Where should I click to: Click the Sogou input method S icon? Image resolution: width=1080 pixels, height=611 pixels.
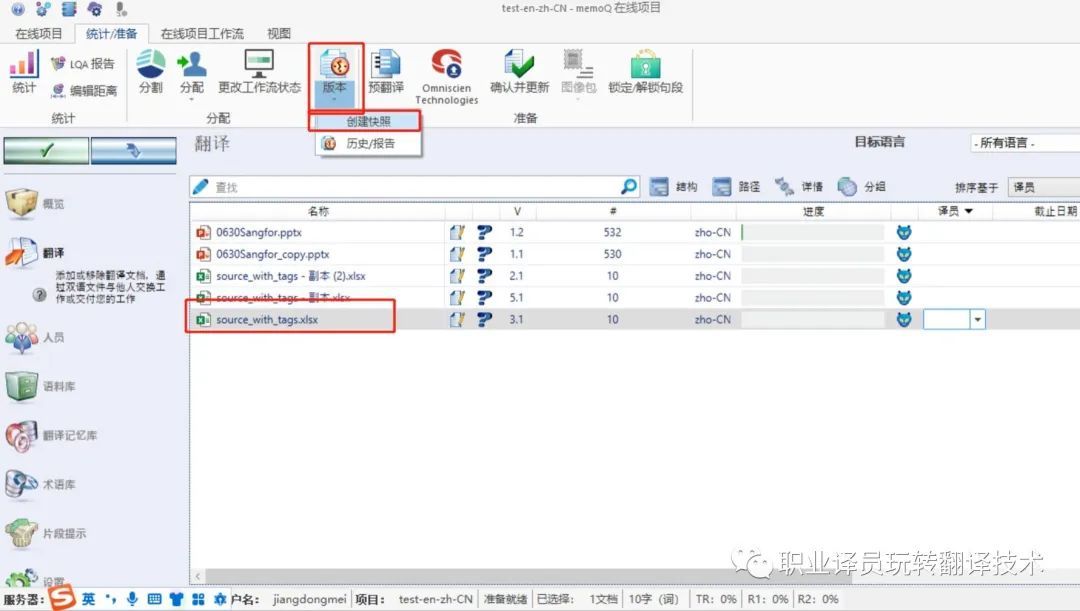[62, 598]
